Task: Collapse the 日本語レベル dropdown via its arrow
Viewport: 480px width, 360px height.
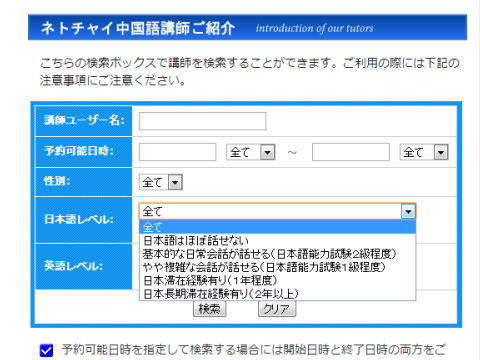Action: pyautogui.click(x=408, y=211)
